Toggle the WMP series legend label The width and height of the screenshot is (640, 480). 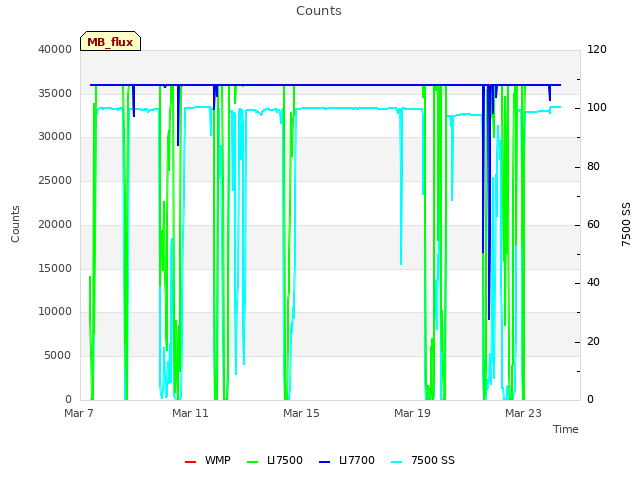[218, 460]
